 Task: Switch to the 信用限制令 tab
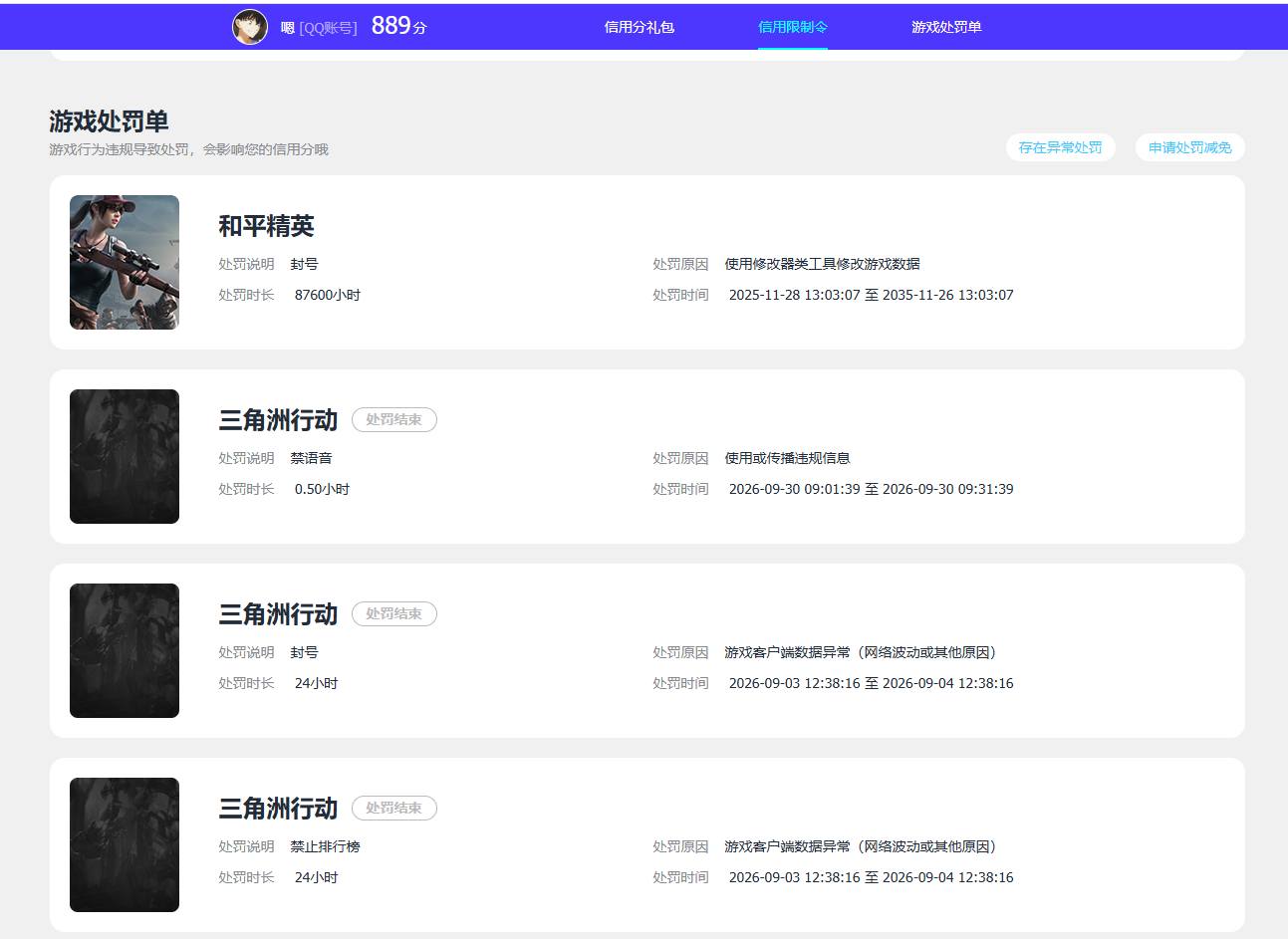point(793,27)
